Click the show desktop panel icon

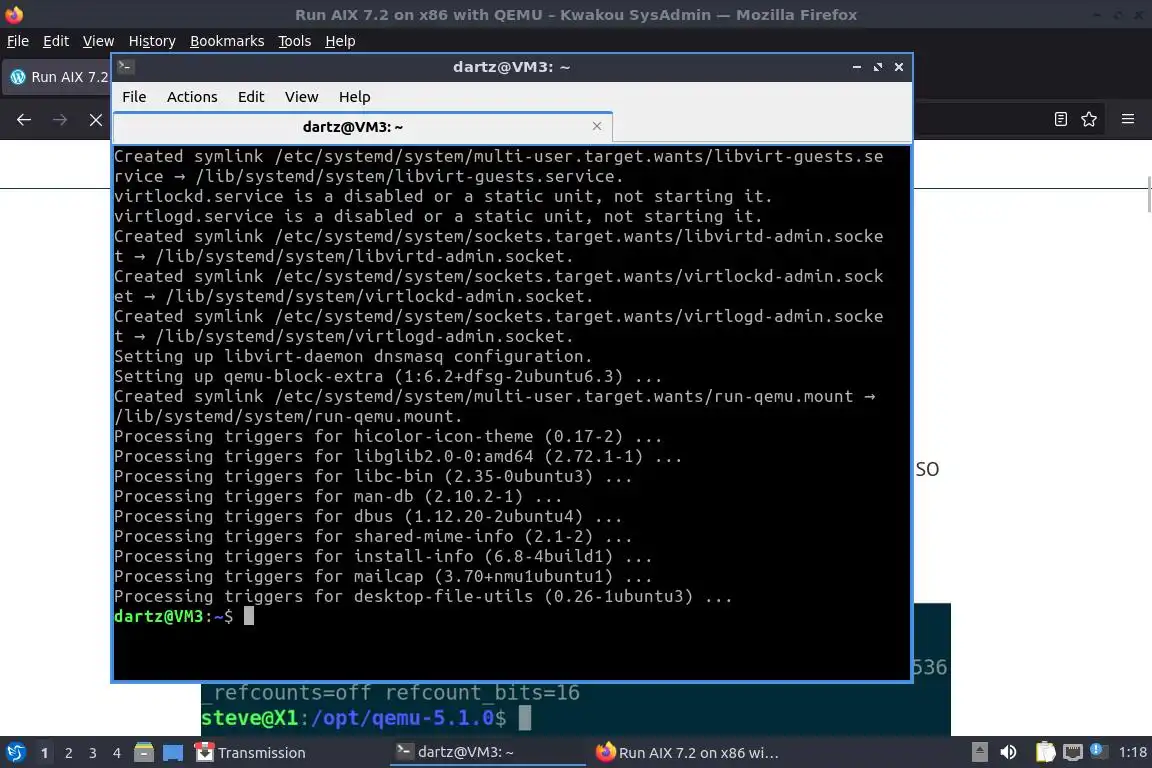click(173, 753)
